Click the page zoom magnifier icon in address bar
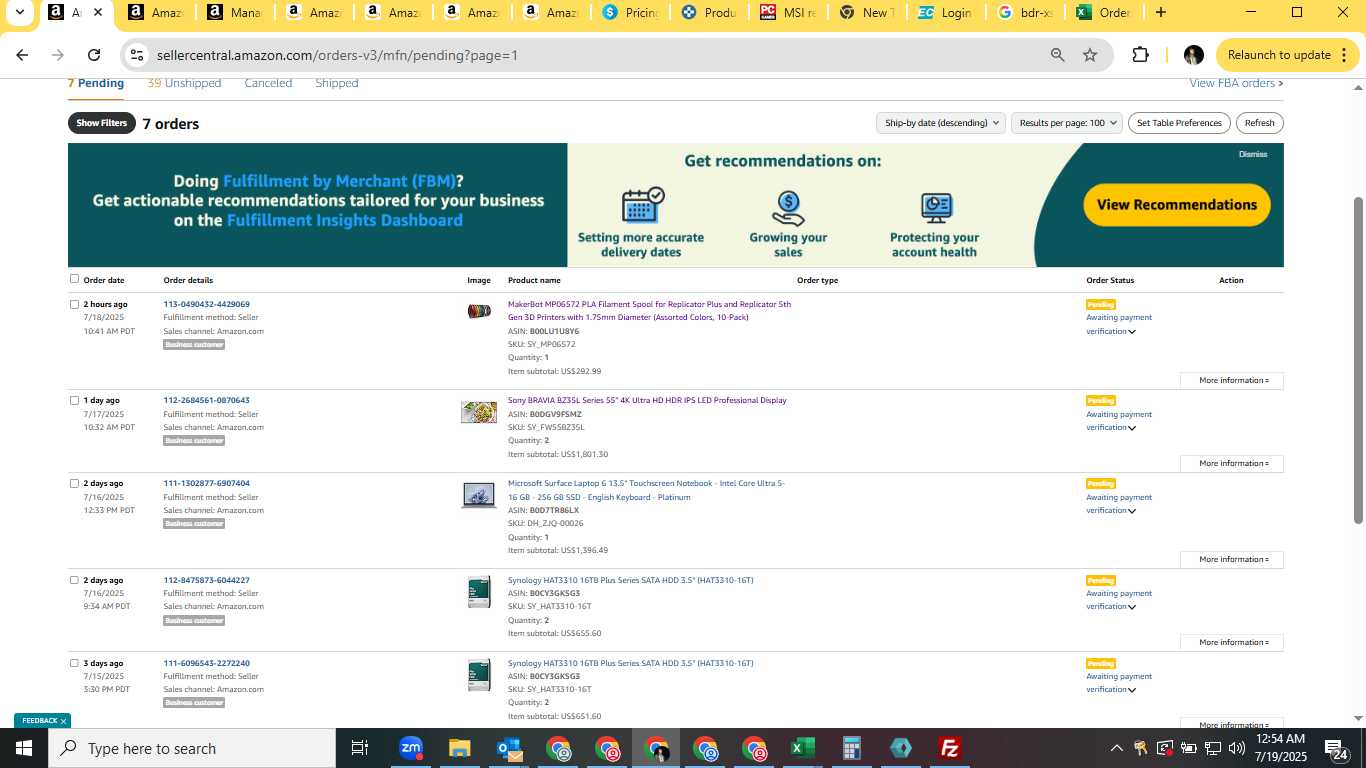The image size is (1366, 768). click(x=1057, y=55)
